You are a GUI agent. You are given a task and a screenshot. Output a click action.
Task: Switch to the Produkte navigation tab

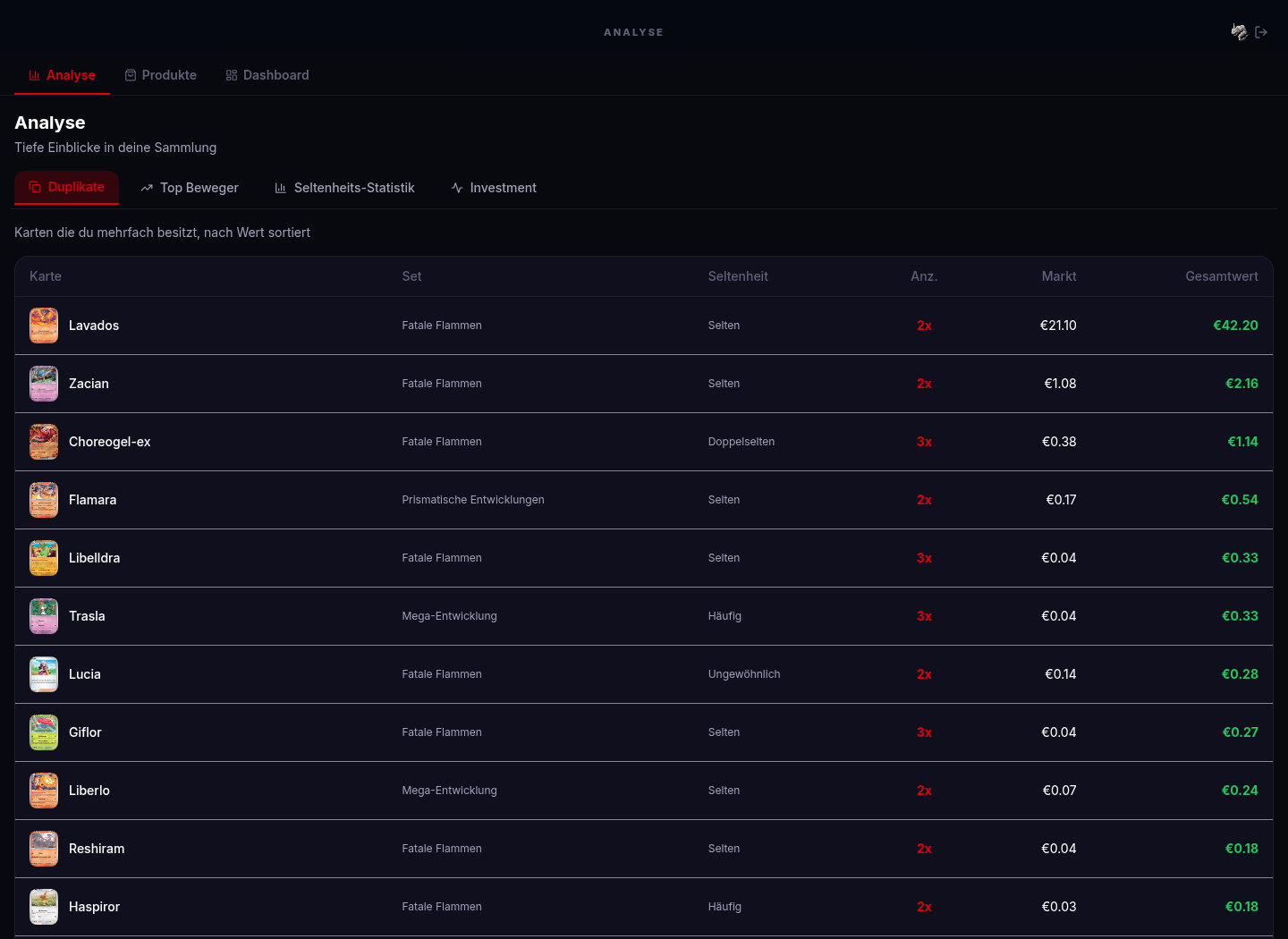click(x=160, y=75)
